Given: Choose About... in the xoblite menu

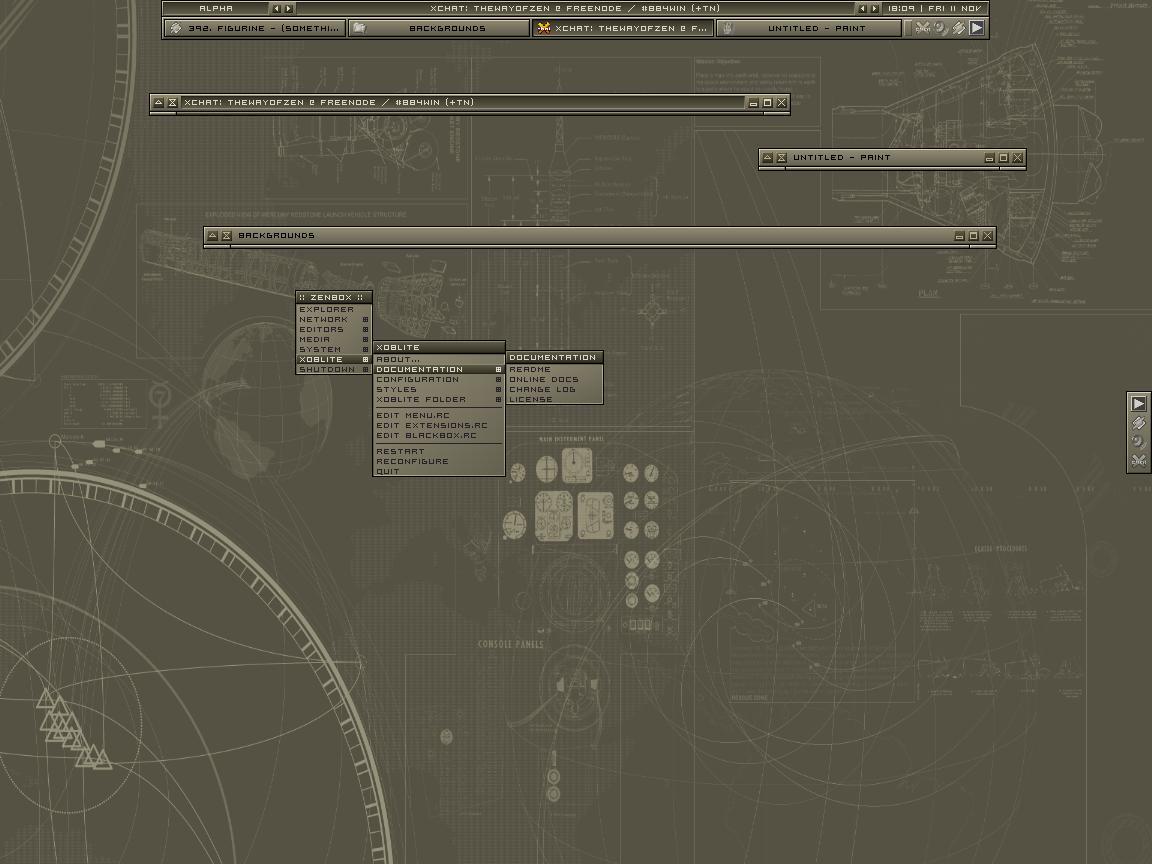Looking at the screenshot, I should pos(439,359).
